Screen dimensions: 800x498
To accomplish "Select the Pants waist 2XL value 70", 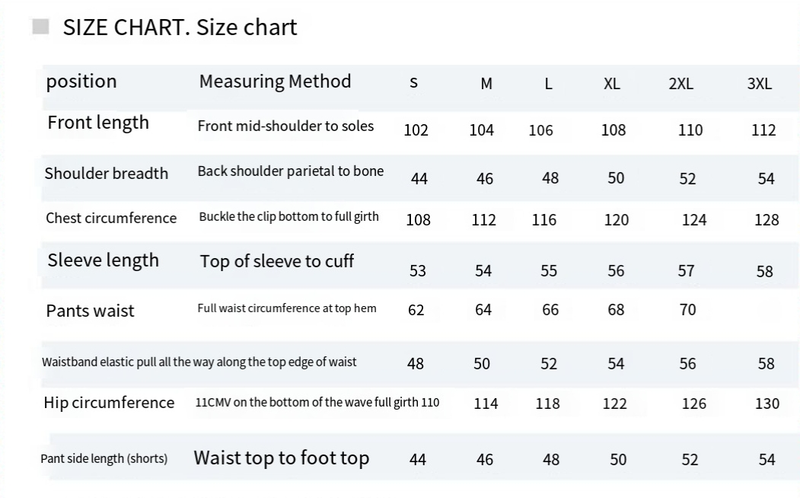I will point(688,310).
